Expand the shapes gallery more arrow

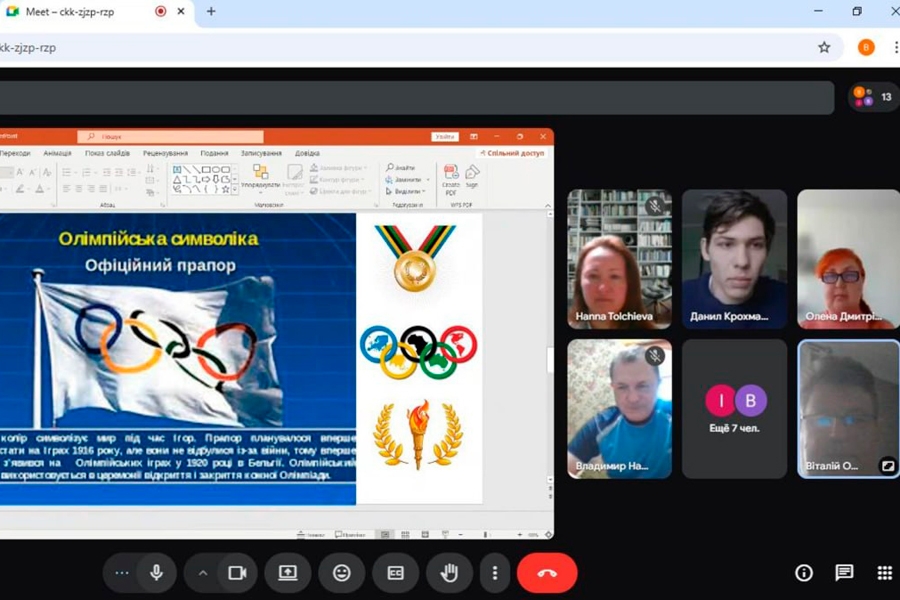click(234, 189)
